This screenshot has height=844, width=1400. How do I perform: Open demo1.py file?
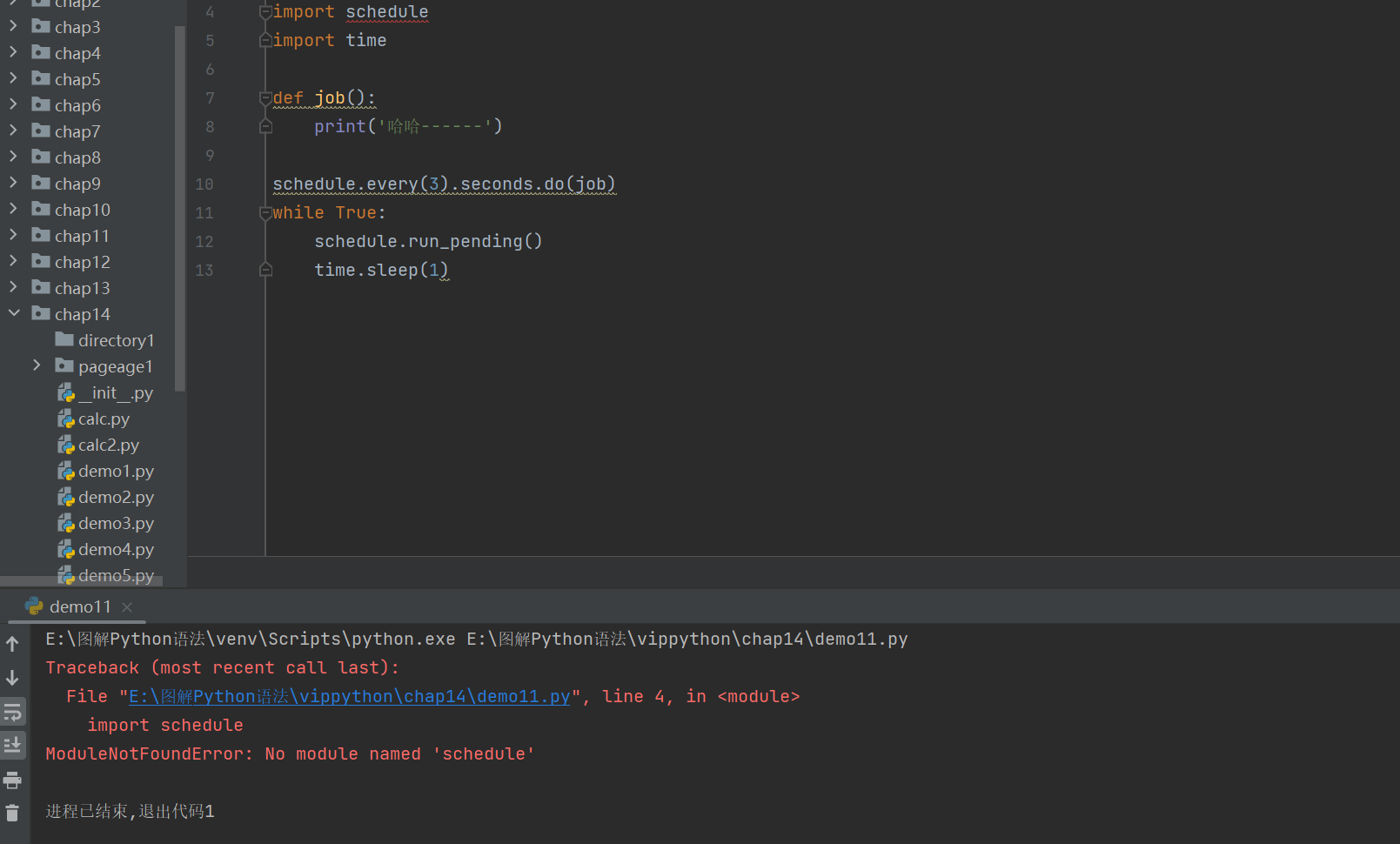pyautogui.click(x=105, y=471)
